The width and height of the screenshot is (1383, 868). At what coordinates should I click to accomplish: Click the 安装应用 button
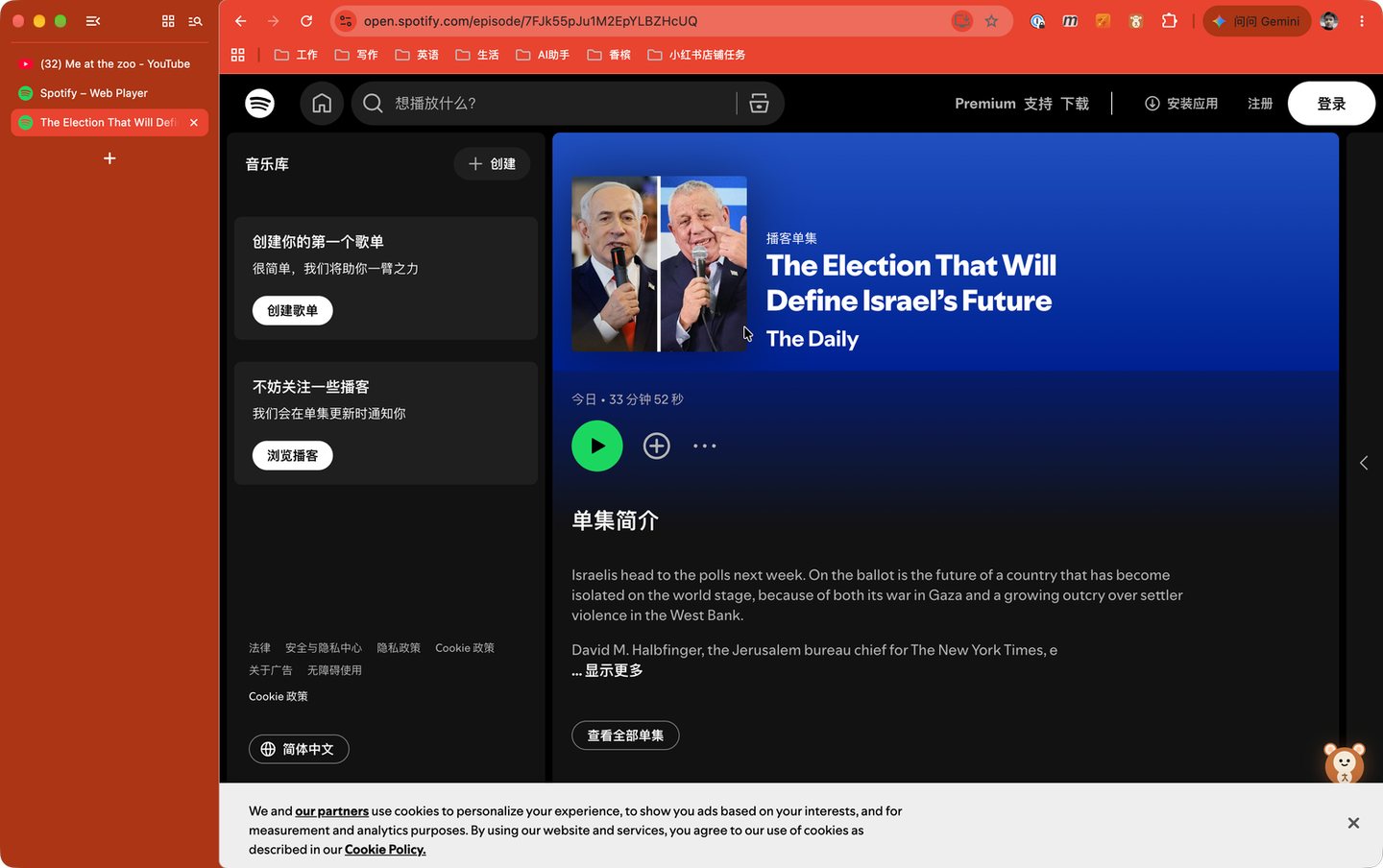1181,104
